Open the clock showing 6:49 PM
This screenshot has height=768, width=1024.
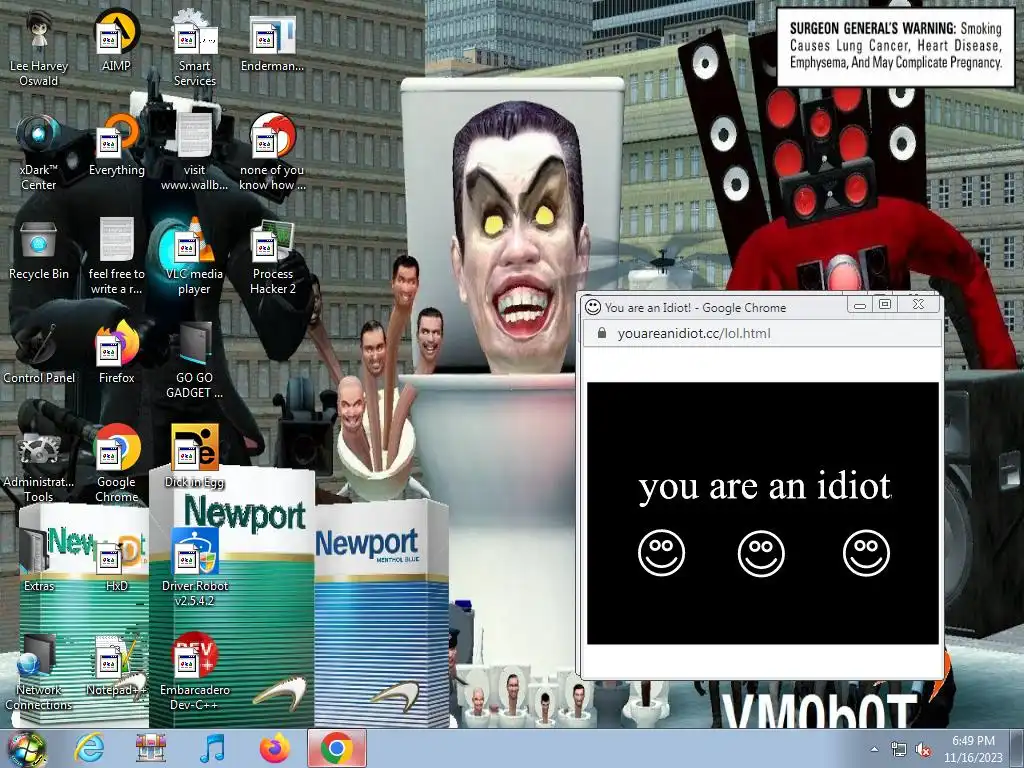[973, 749]
